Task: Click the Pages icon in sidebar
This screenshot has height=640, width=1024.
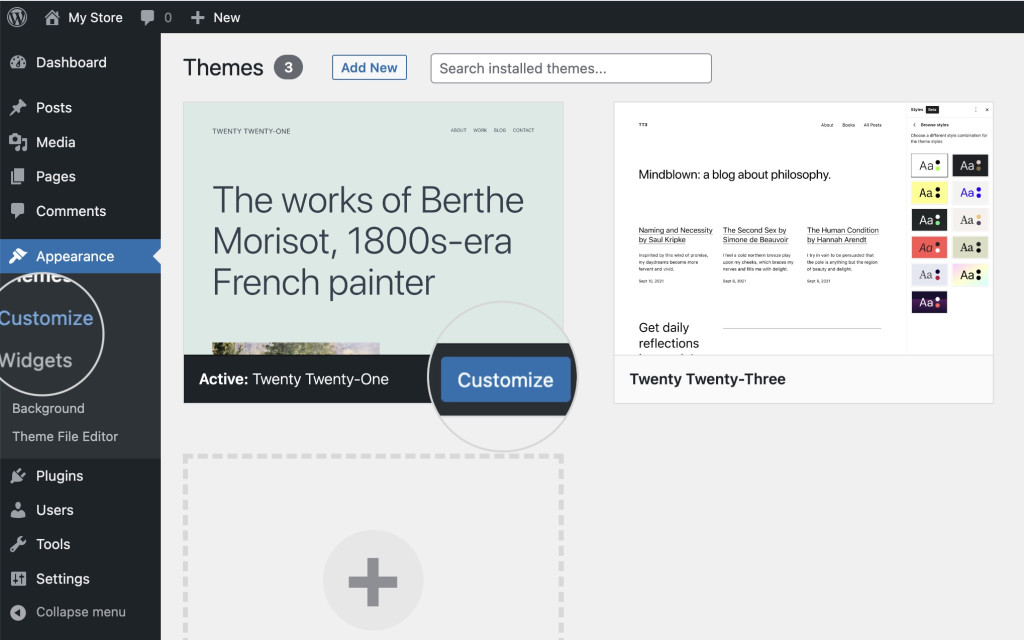Action: 18,176
